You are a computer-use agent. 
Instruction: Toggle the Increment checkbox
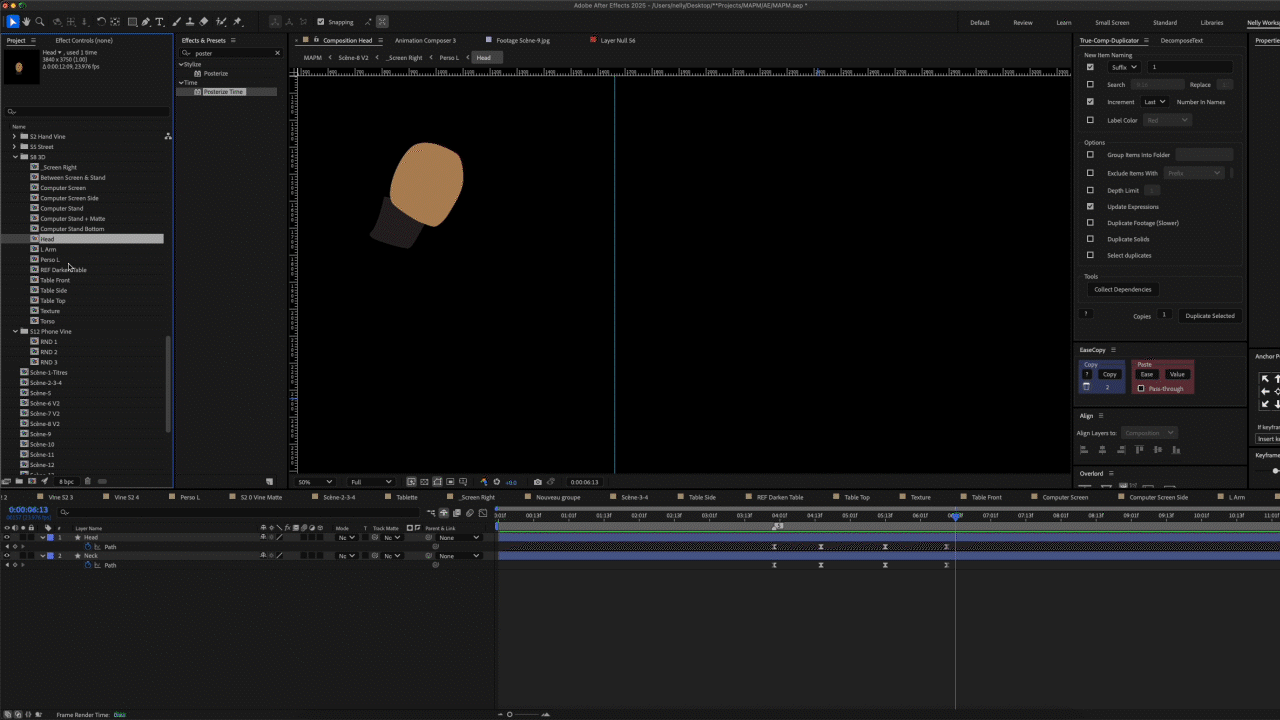(x=1090, y=102)
